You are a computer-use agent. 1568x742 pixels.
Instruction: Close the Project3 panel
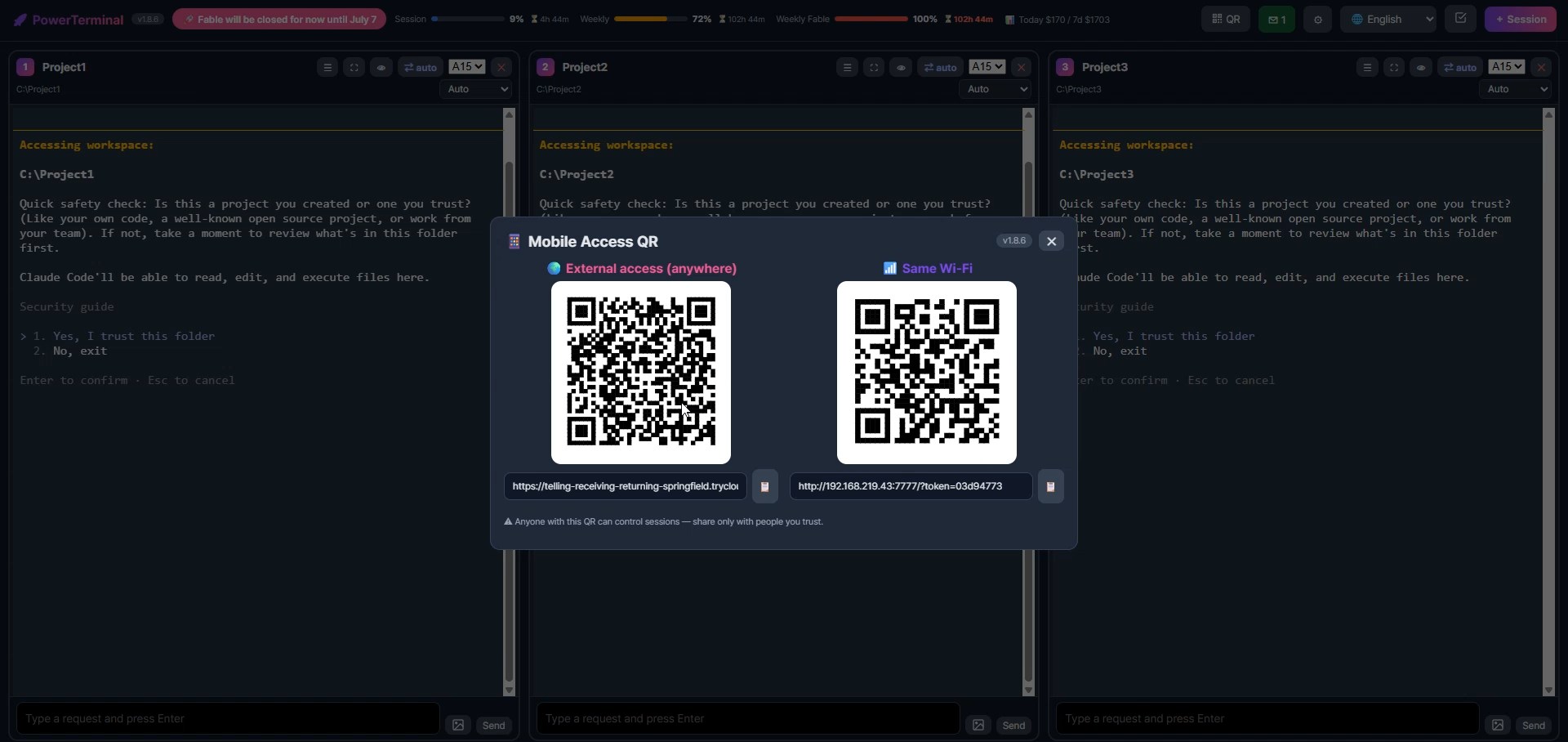click(1542, 67)
